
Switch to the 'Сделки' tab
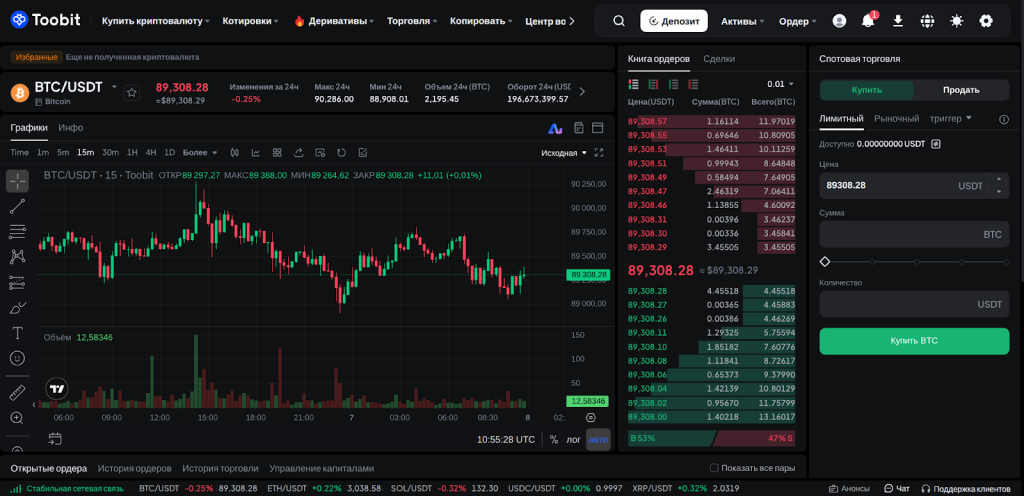(x=719, y=59)
